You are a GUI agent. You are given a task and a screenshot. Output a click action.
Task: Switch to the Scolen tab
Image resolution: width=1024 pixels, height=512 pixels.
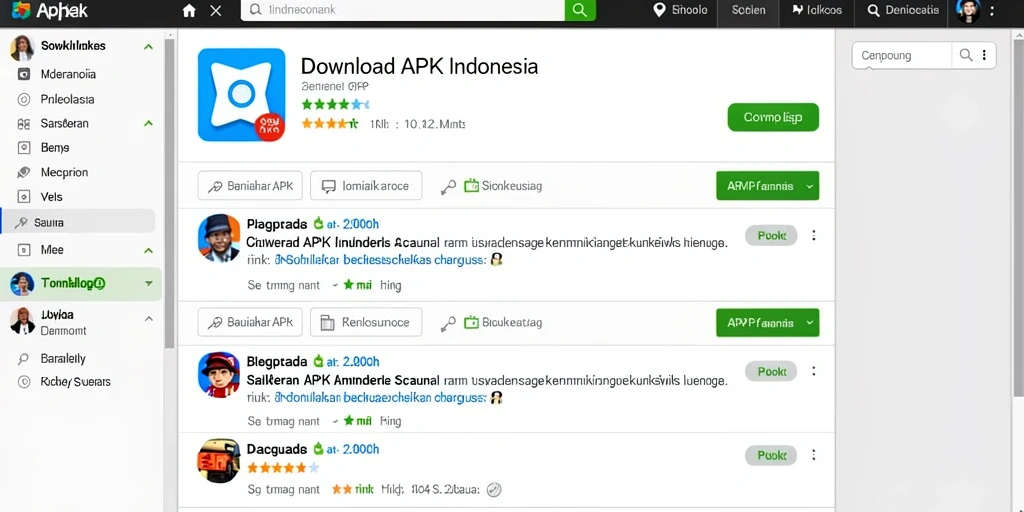[748, 10]
